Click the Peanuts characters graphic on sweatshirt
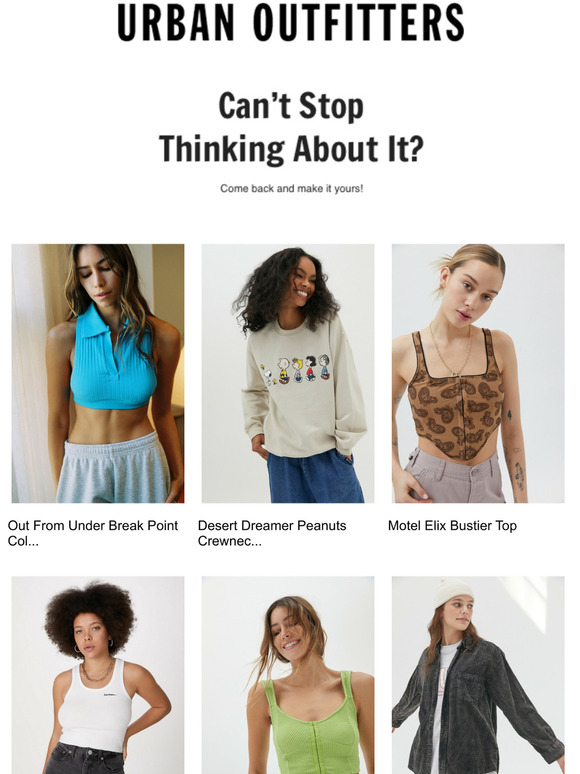This screenshot has width=580, height=774. click(x=296, y=369)
